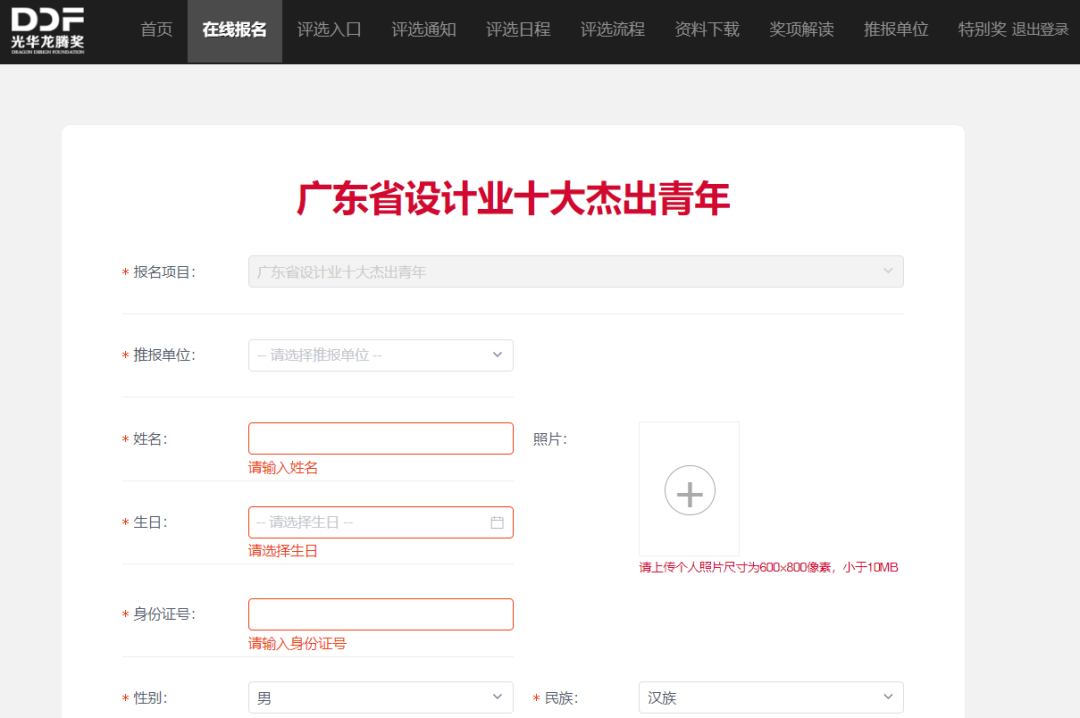1080x718 pixels.
Task: Expand the 报名项目 dropdown
Action: point(576,271)
